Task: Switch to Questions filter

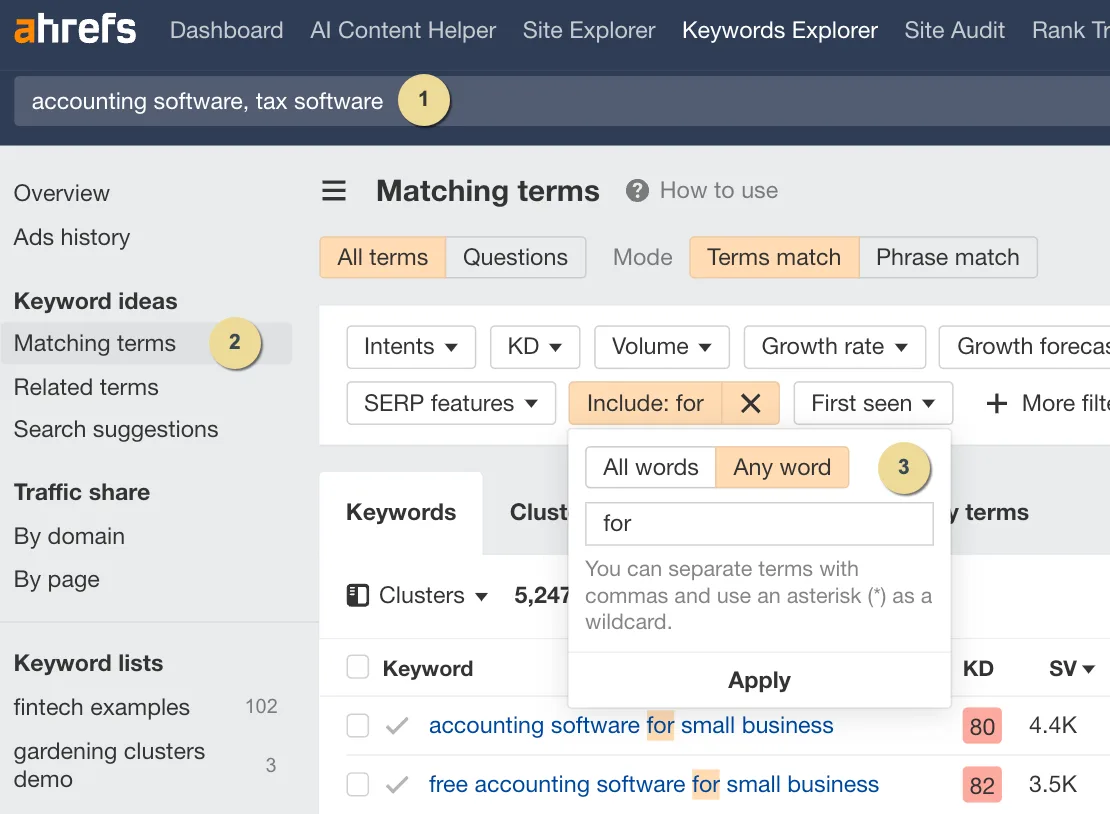Action: [x=515, y=257]
